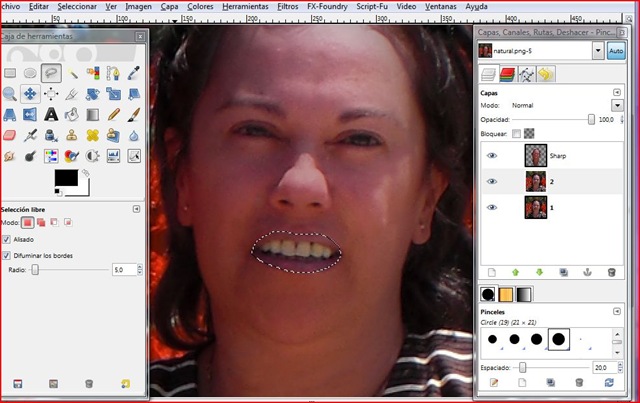
Task: Select the Pencil tool
Action: coord(113,115)
